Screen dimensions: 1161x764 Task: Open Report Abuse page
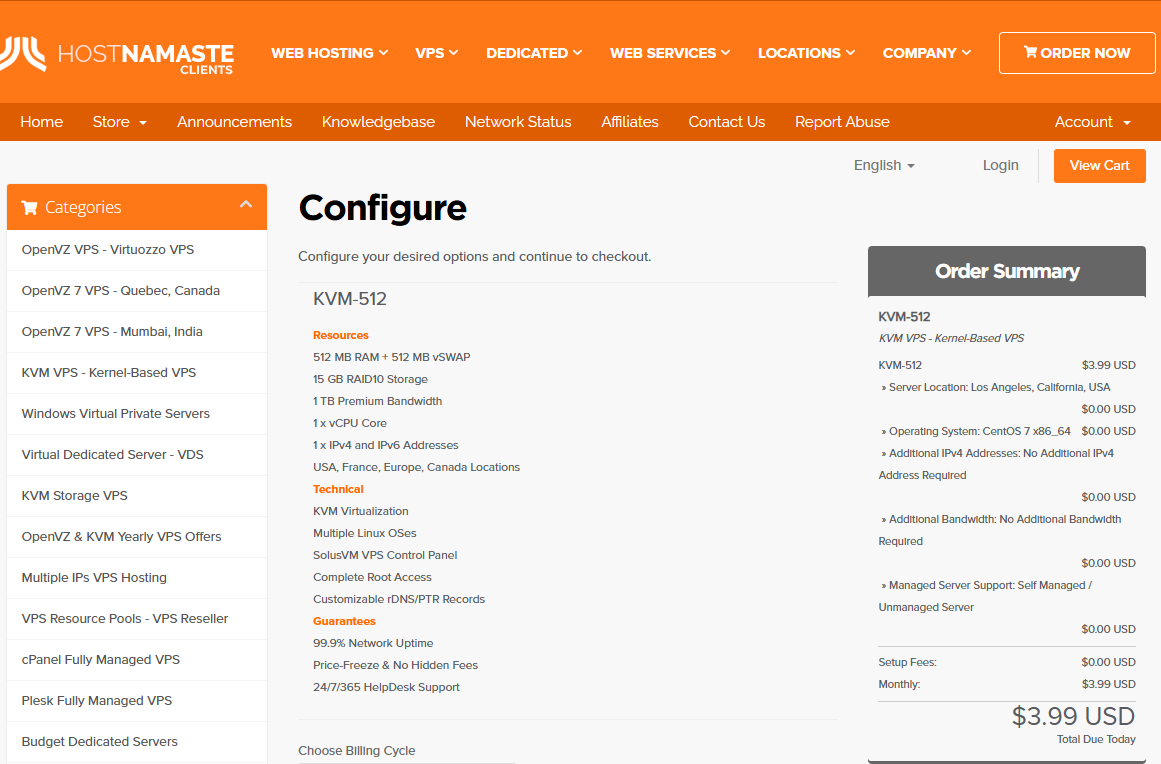pos(842,122)
